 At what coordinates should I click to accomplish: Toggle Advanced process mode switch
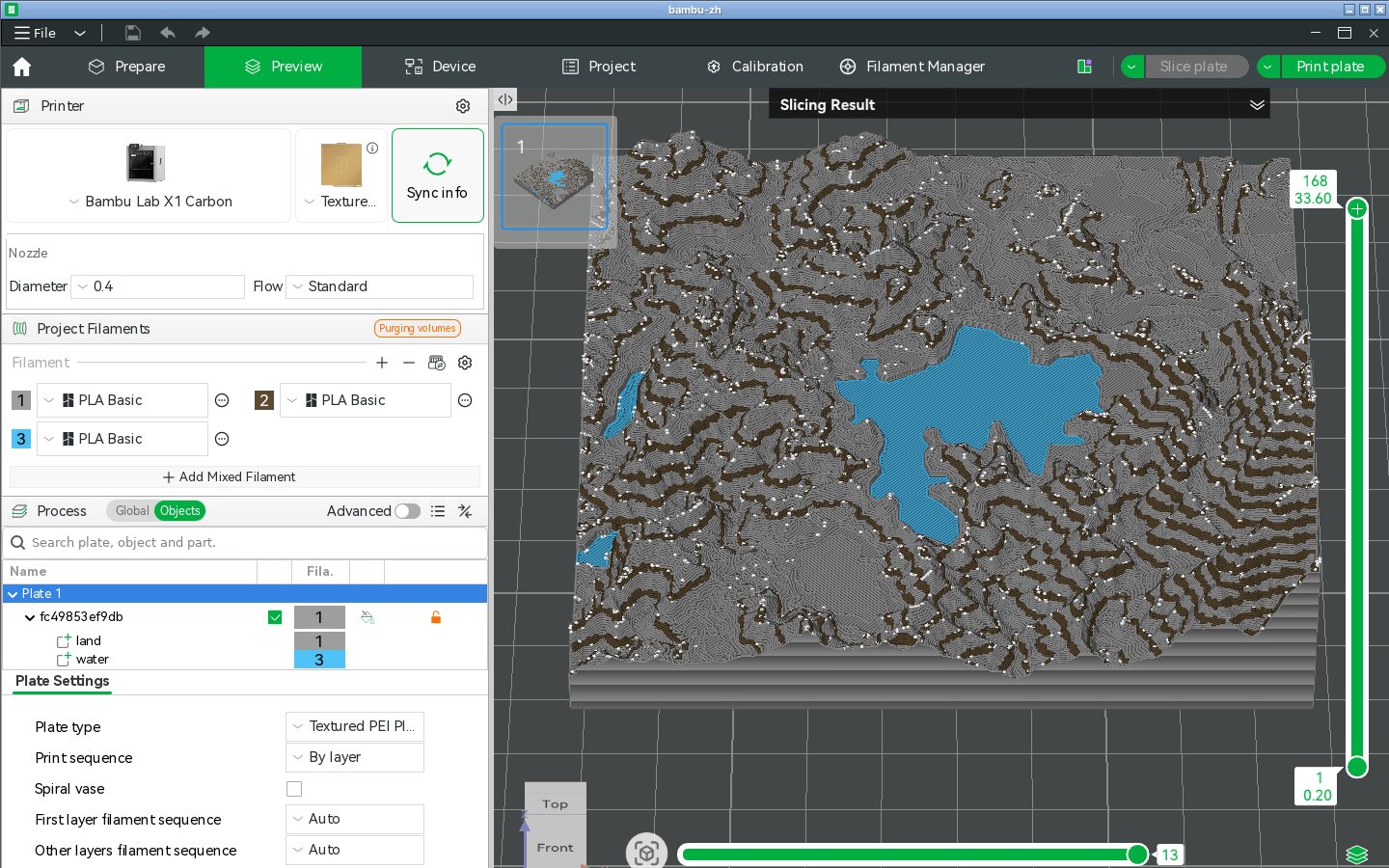click(x=408, y=511)
